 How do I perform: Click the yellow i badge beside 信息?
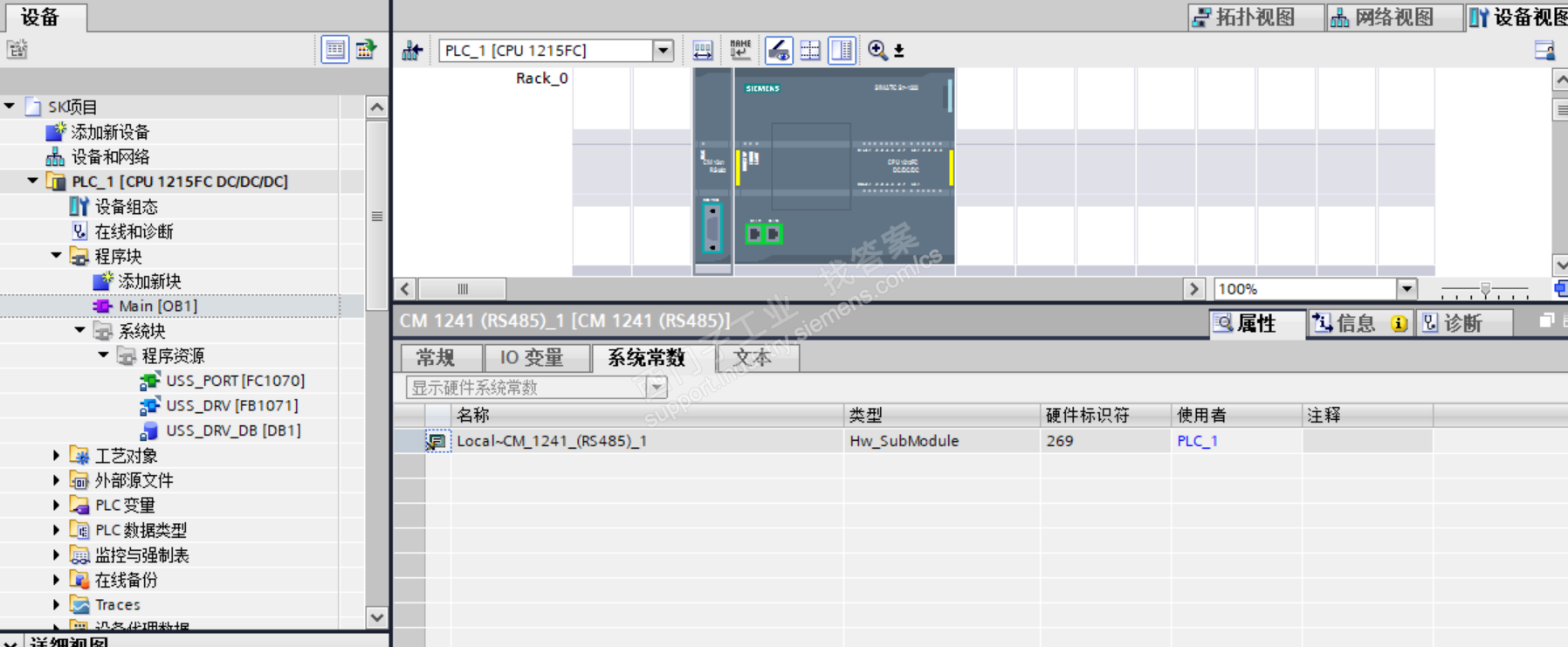1399,324
